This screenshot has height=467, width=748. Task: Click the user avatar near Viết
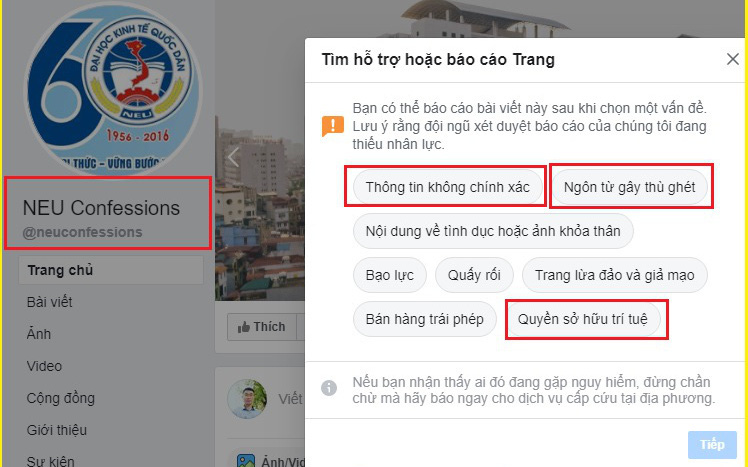247,399
